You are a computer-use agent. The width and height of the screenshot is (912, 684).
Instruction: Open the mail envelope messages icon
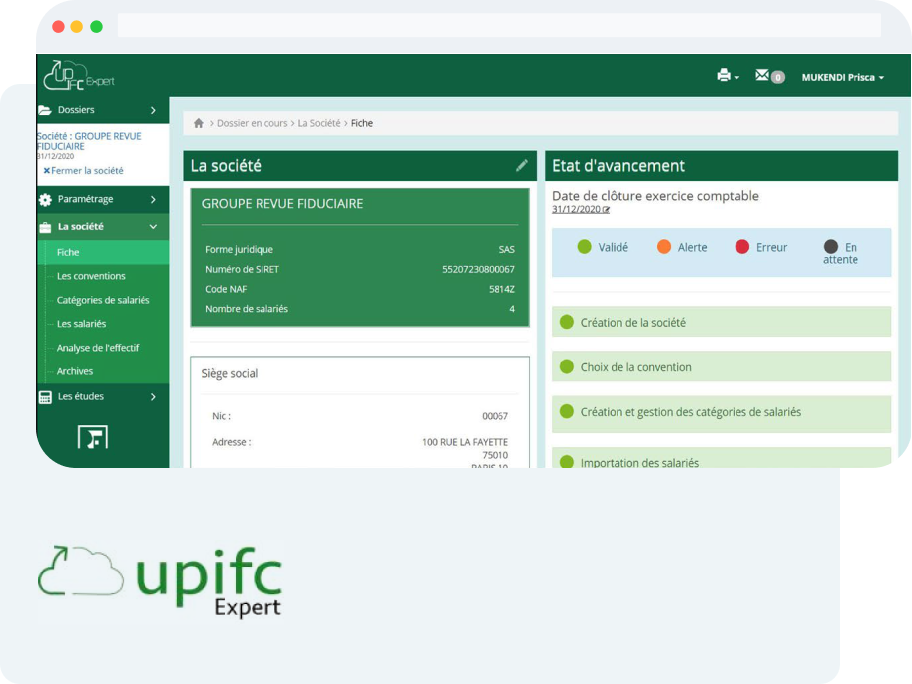[761, 75]
